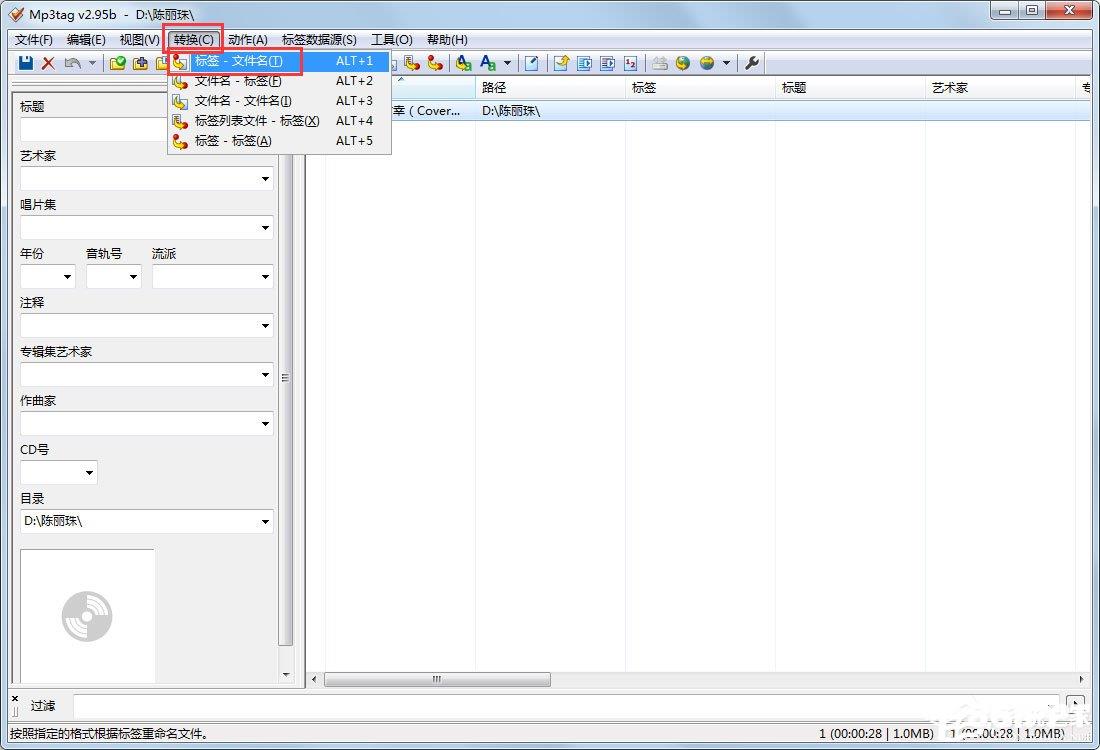Image resolution: width=1100 pixels, height=750 pixels.
Task: Click the filter options button at bar end
Action: click(1075, 704)
